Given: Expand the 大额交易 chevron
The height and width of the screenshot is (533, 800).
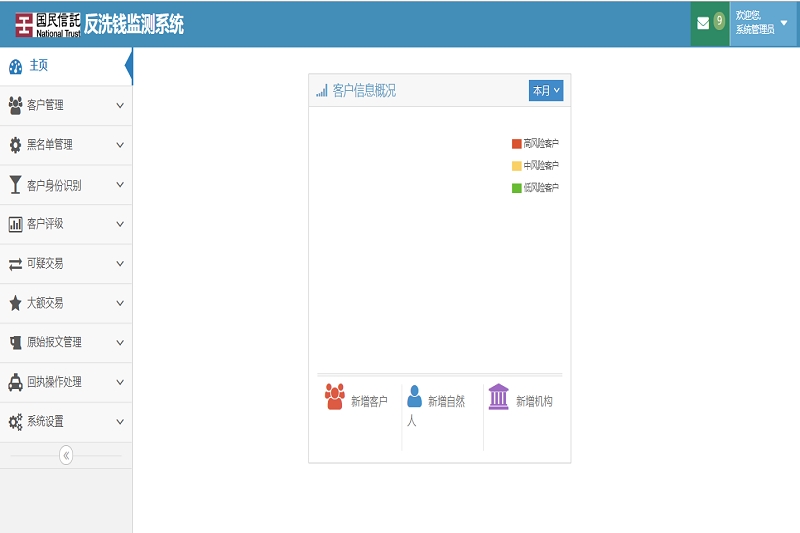Looking at the screenshot, I should pyautogui.click(x=120, y=303).
